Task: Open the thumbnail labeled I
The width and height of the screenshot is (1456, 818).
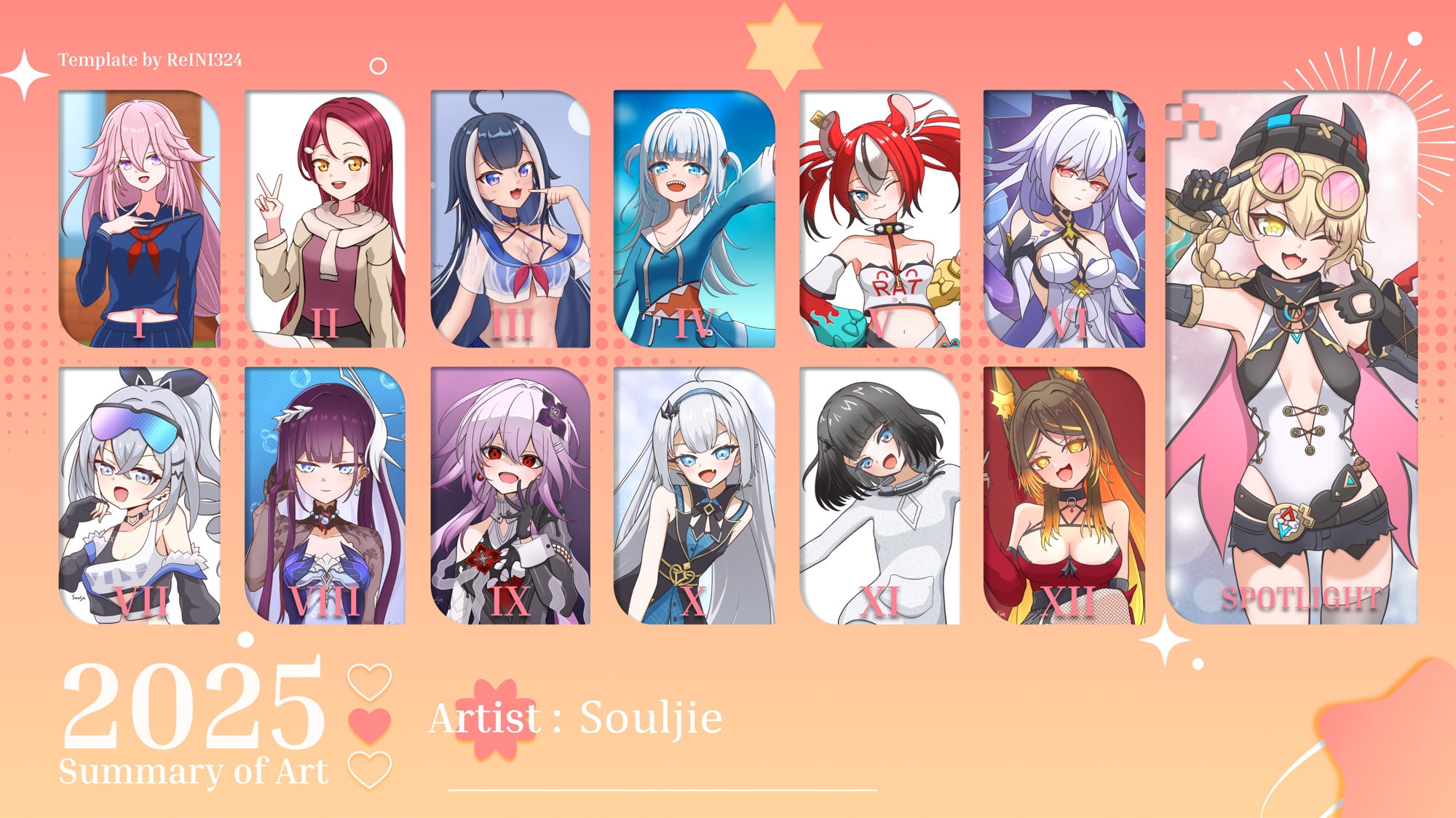Action: (139, 218)
